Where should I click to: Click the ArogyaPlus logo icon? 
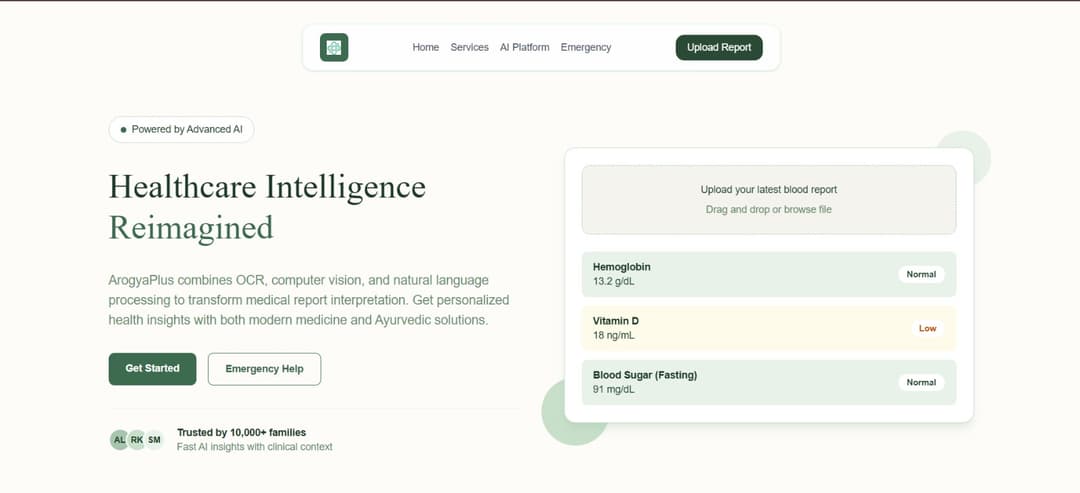334,47
